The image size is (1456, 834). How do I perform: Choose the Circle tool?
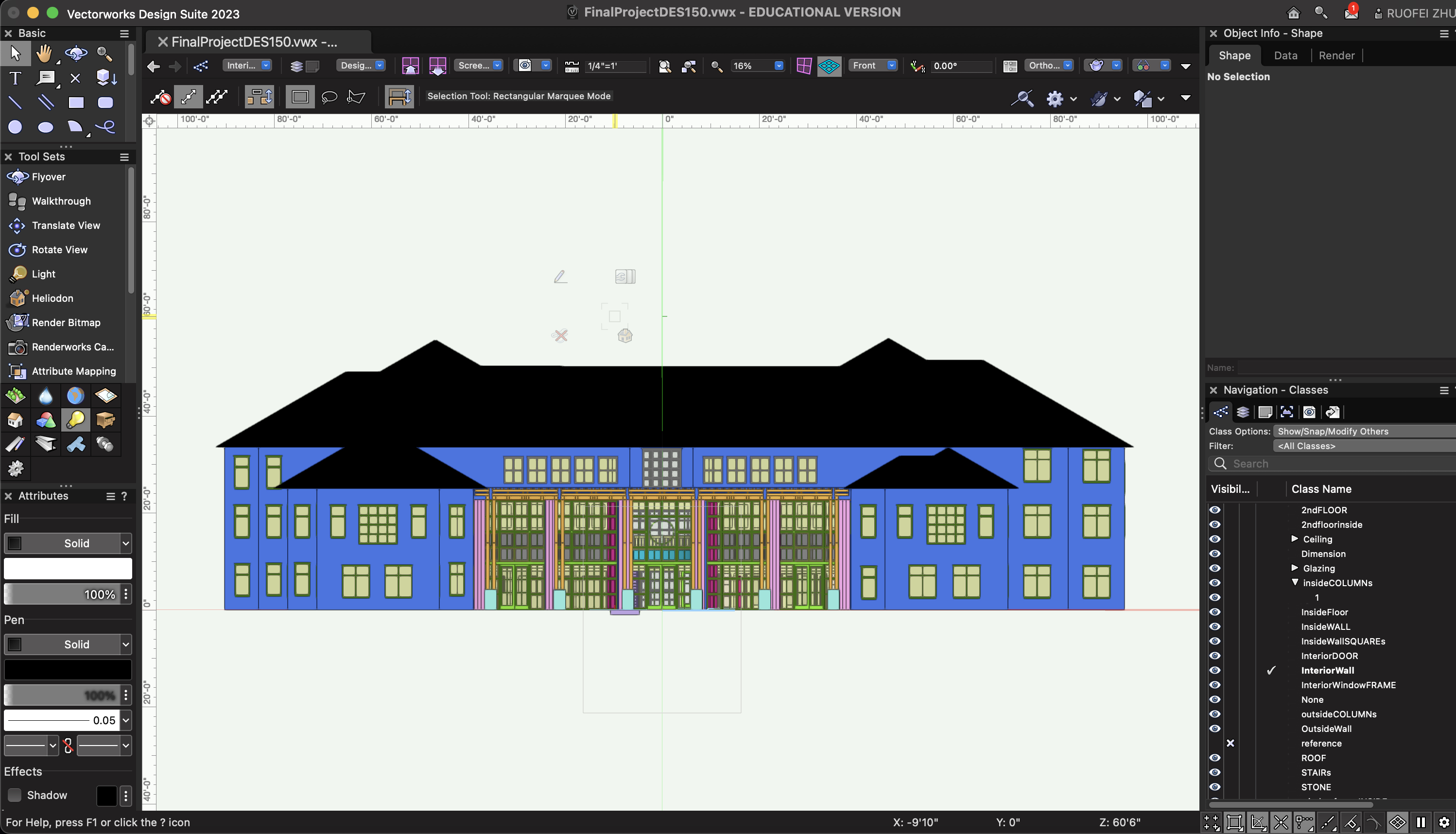click(15, 126)
